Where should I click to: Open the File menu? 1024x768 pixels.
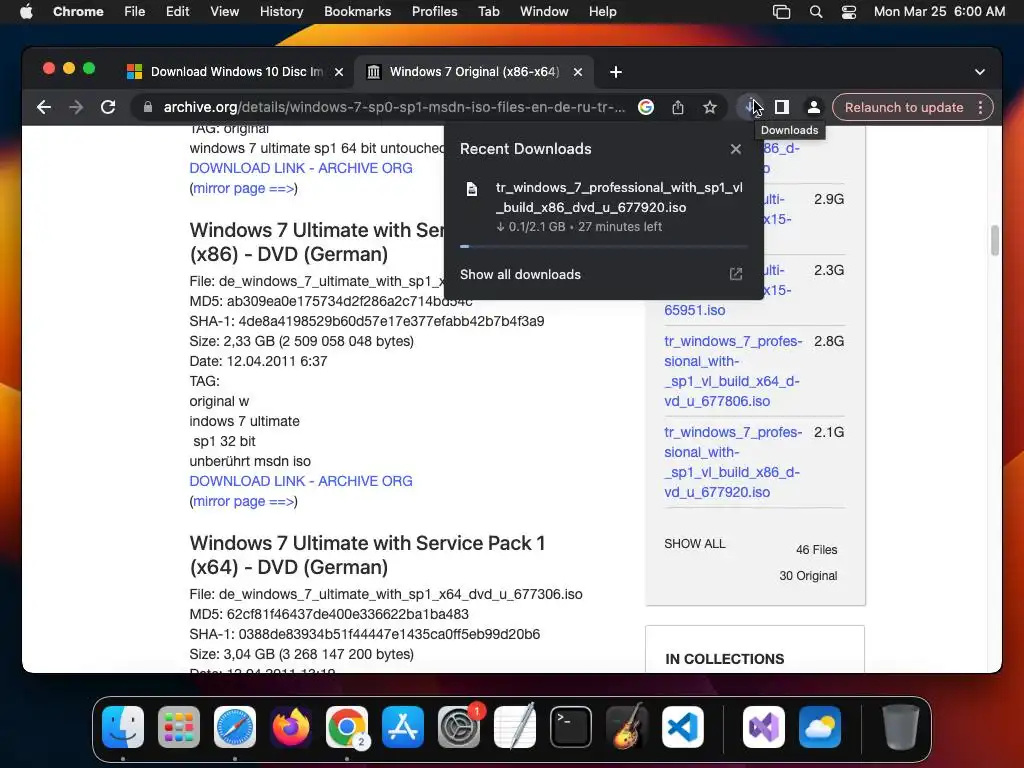(x=135, y=12)
